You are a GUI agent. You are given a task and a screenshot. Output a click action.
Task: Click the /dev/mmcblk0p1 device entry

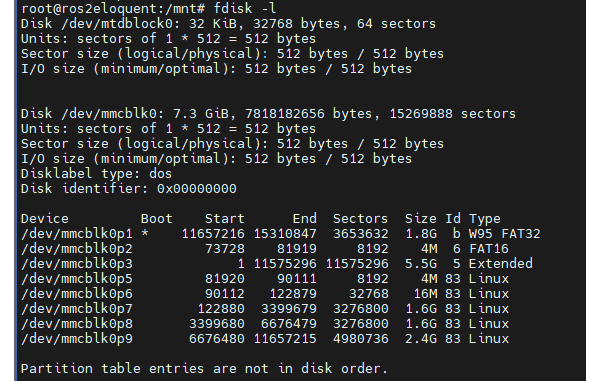[77, 234]
